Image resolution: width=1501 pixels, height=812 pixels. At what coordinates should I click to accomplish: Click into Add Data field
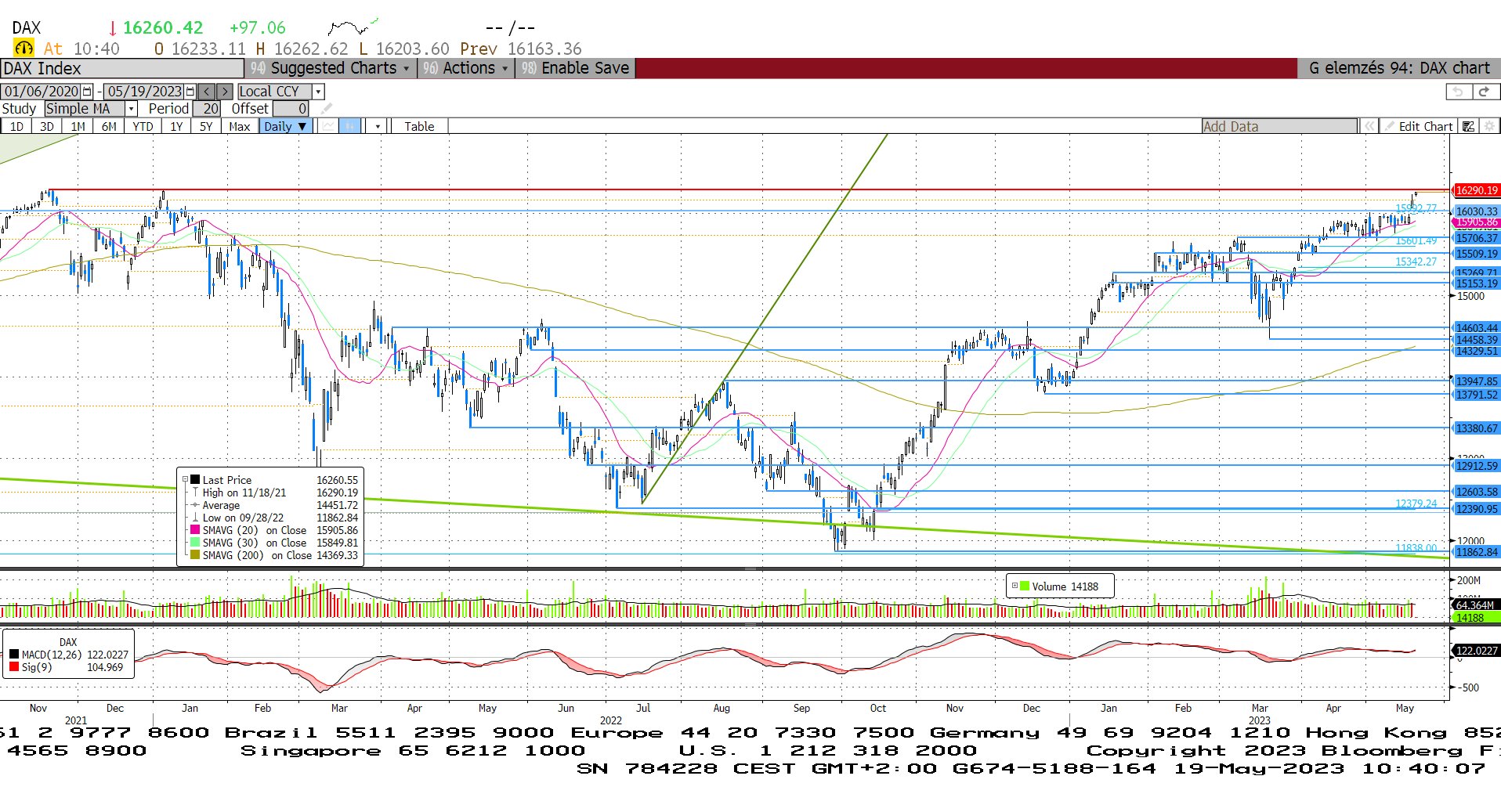[x=1279, y=126]
